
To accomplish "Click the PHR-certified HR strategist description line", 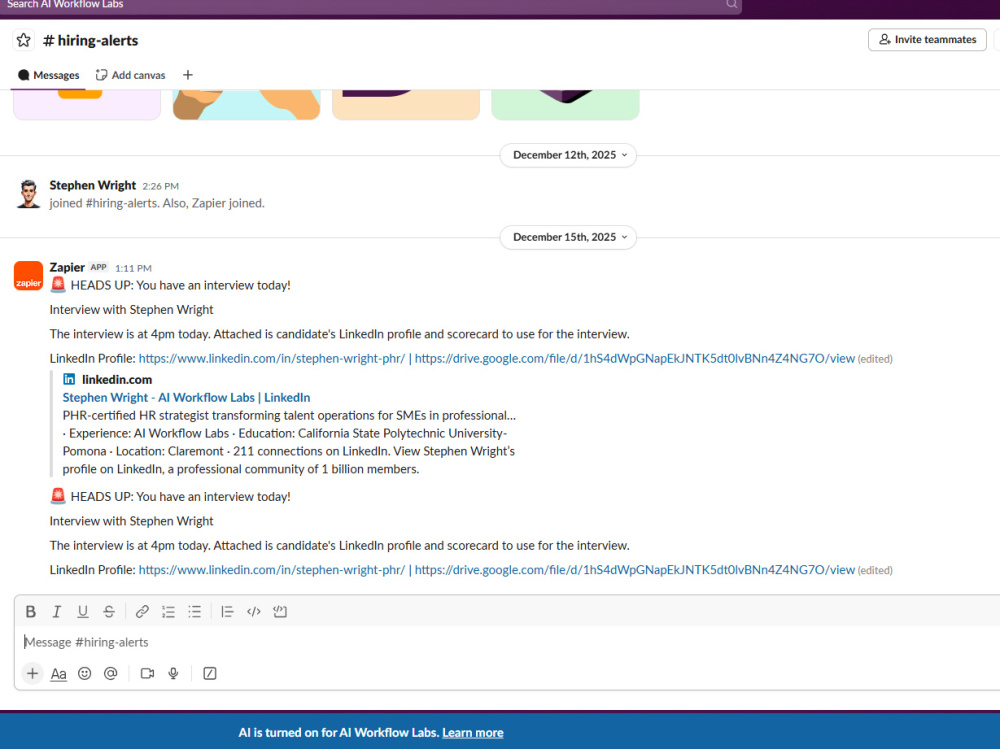I will tap(289, 415).
